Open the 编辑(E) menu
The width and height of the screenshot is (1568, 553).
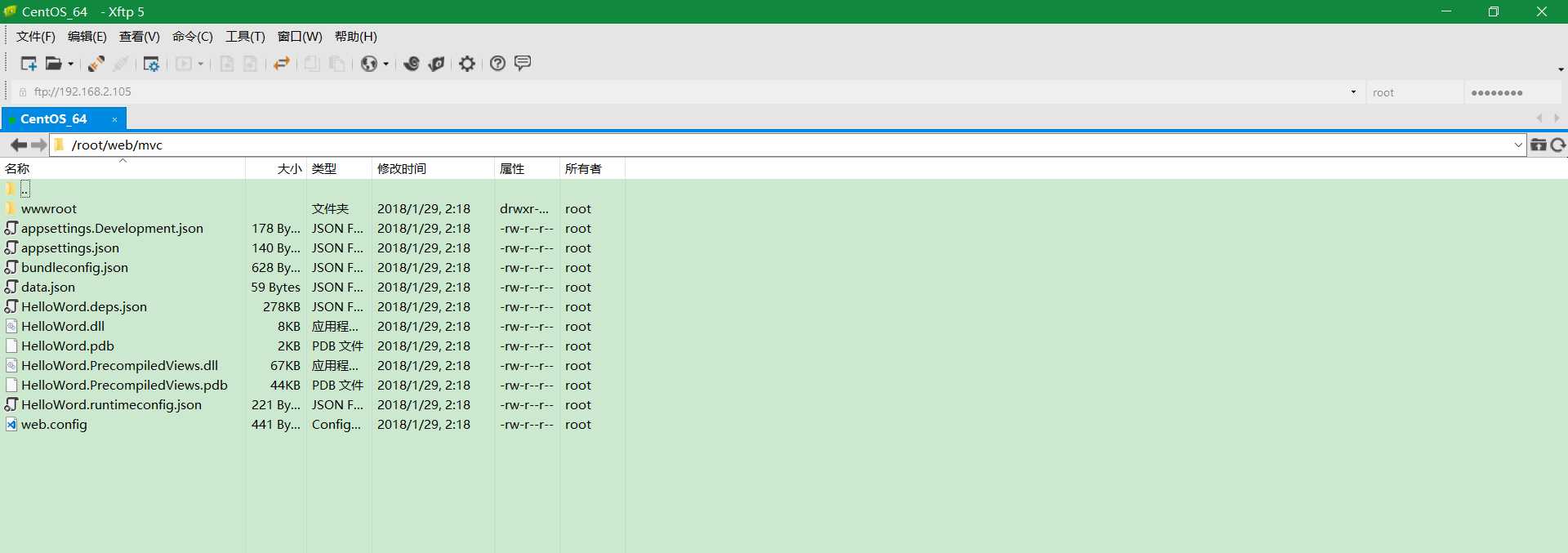(87, 37)
